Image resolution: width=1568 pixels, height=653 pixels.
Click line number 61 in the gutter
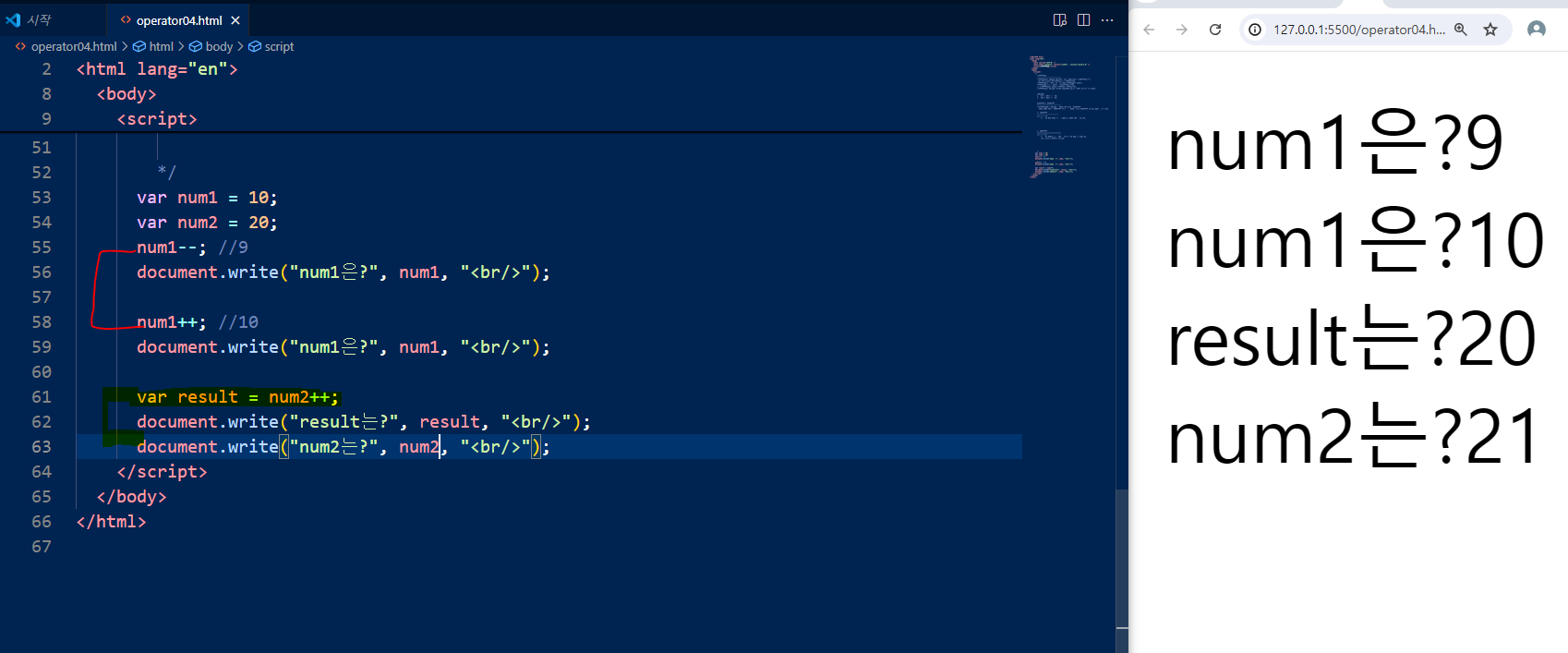(42, 397)
